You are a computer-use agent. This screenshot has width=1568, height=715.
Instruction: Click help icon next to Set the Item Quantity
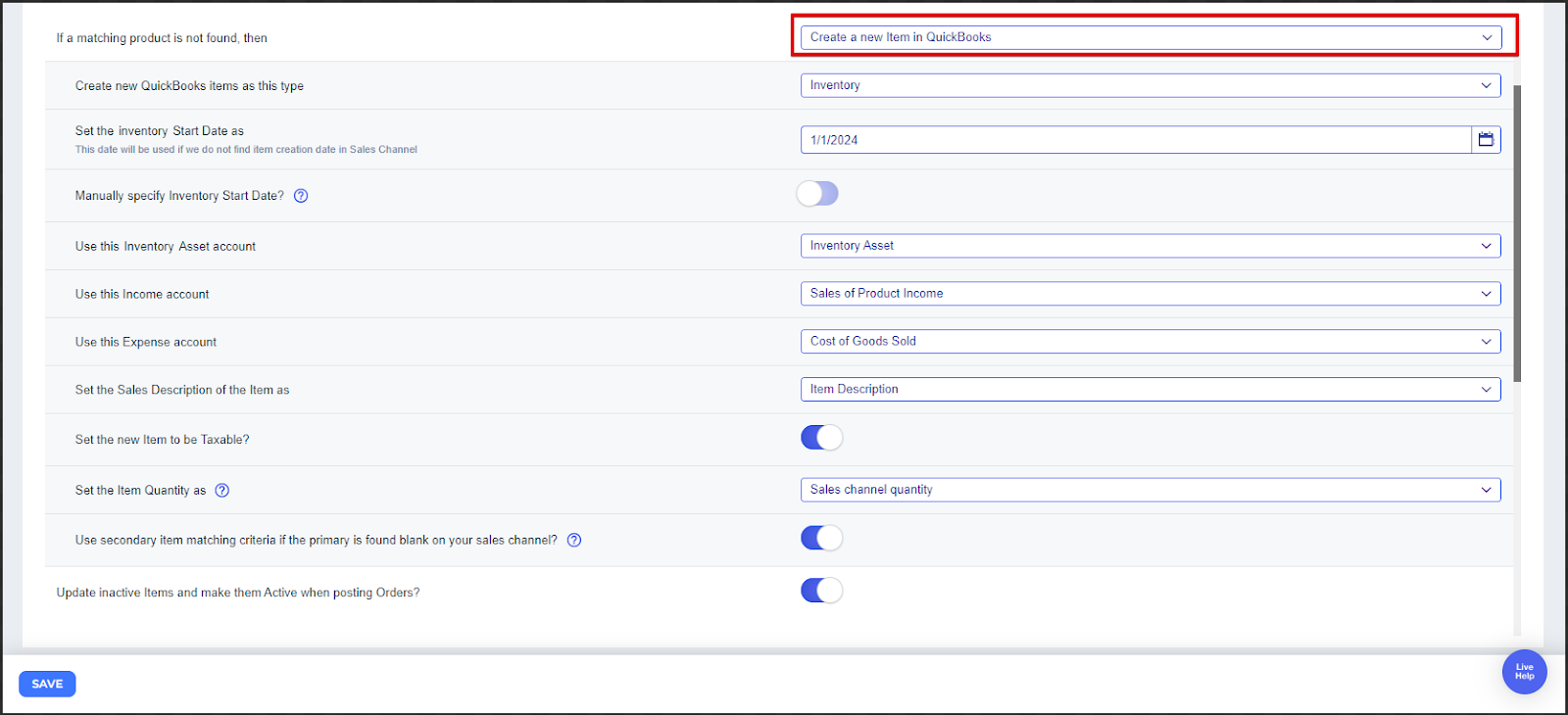(x=222, y=491)
